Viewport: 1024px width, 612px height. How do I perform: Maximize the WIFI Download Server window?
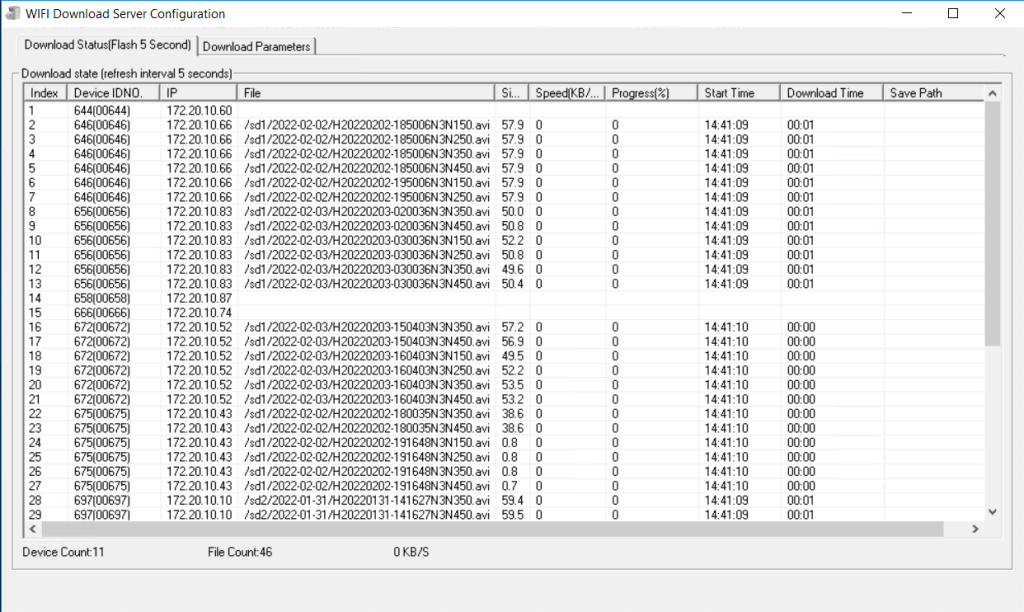click(952, 14)
